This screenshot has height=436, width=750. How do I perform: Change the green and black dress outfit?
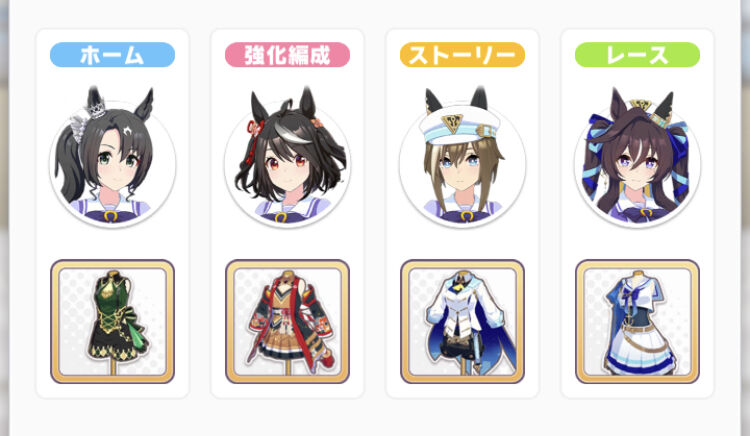(x=112, y=321)
